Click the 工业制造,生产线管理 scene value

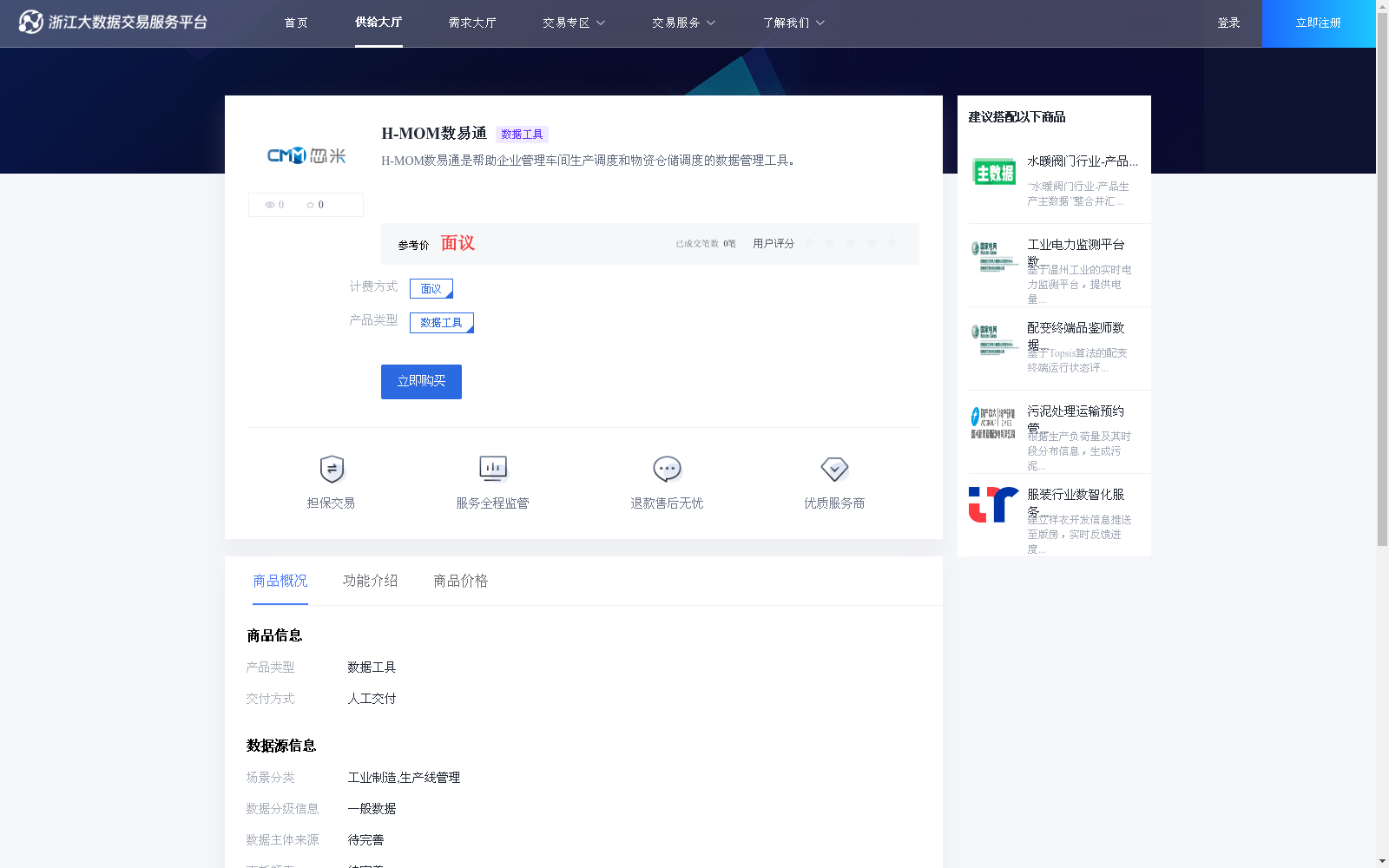point(404,778)
